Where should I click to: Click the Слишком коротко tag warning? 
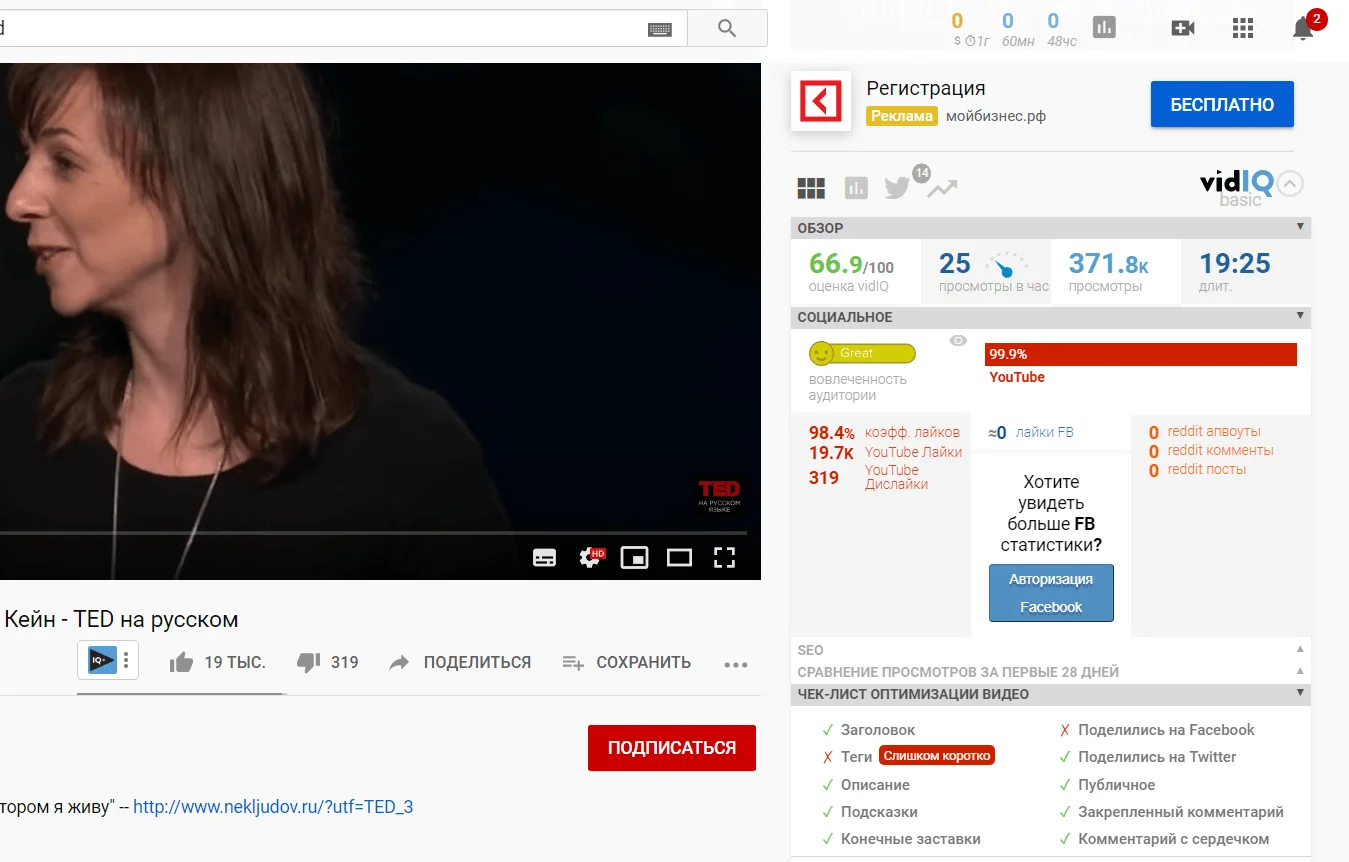(x=937, y=756)
